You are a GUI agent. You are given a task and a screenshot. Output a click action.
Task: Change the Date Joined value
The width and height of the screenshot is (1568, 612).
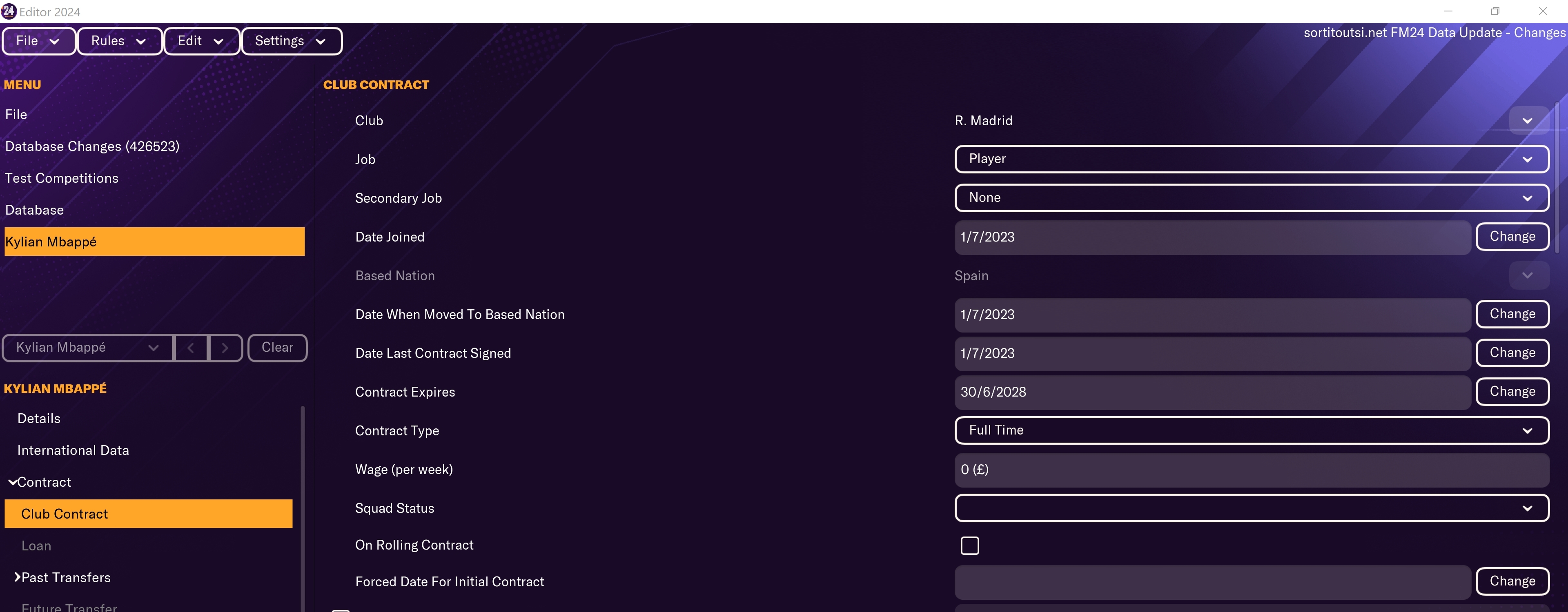pos(1512,237)
